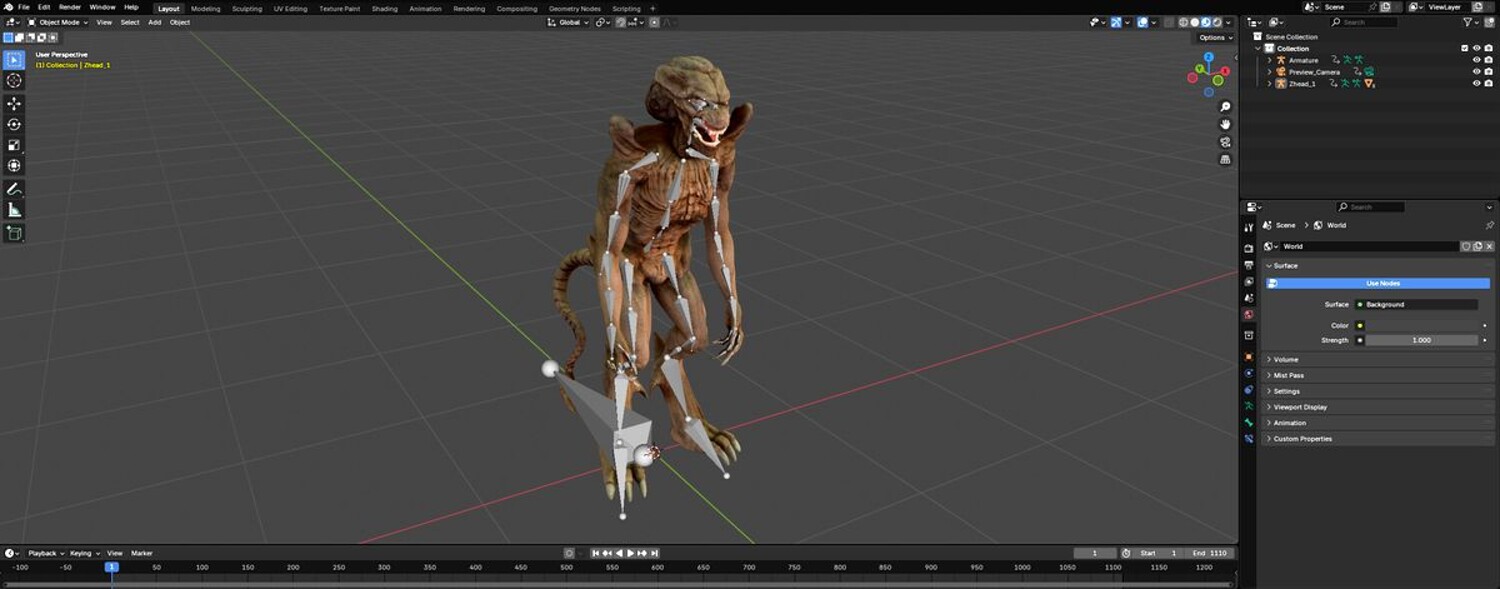Image resolution: width=1500 pixels, height=589 pixels.
Task: Activate the Scale tool
Action: pyautogui.click(x=14, y=145)
